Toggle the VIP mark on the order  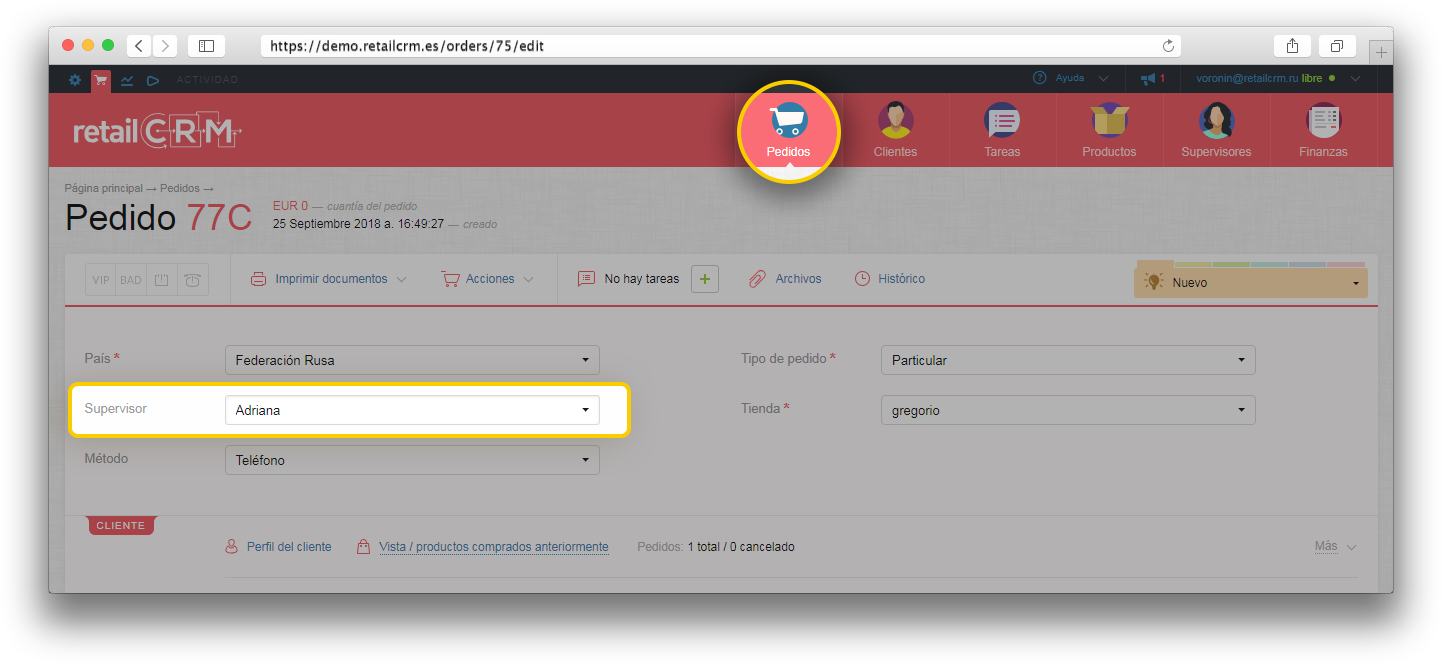(x=101, y=280)
